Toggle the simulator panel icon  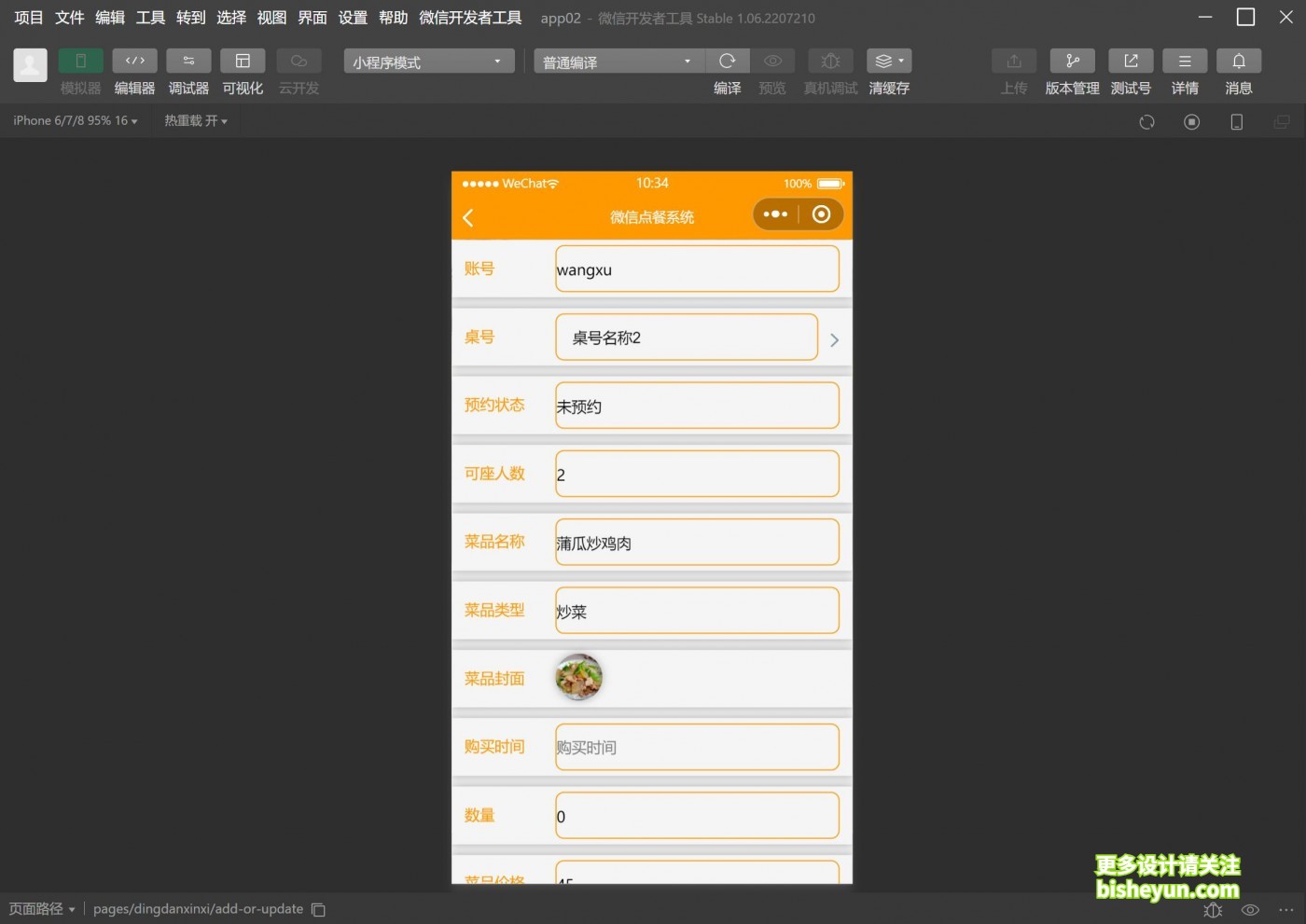pyautogui.click(x=80, y=61)
